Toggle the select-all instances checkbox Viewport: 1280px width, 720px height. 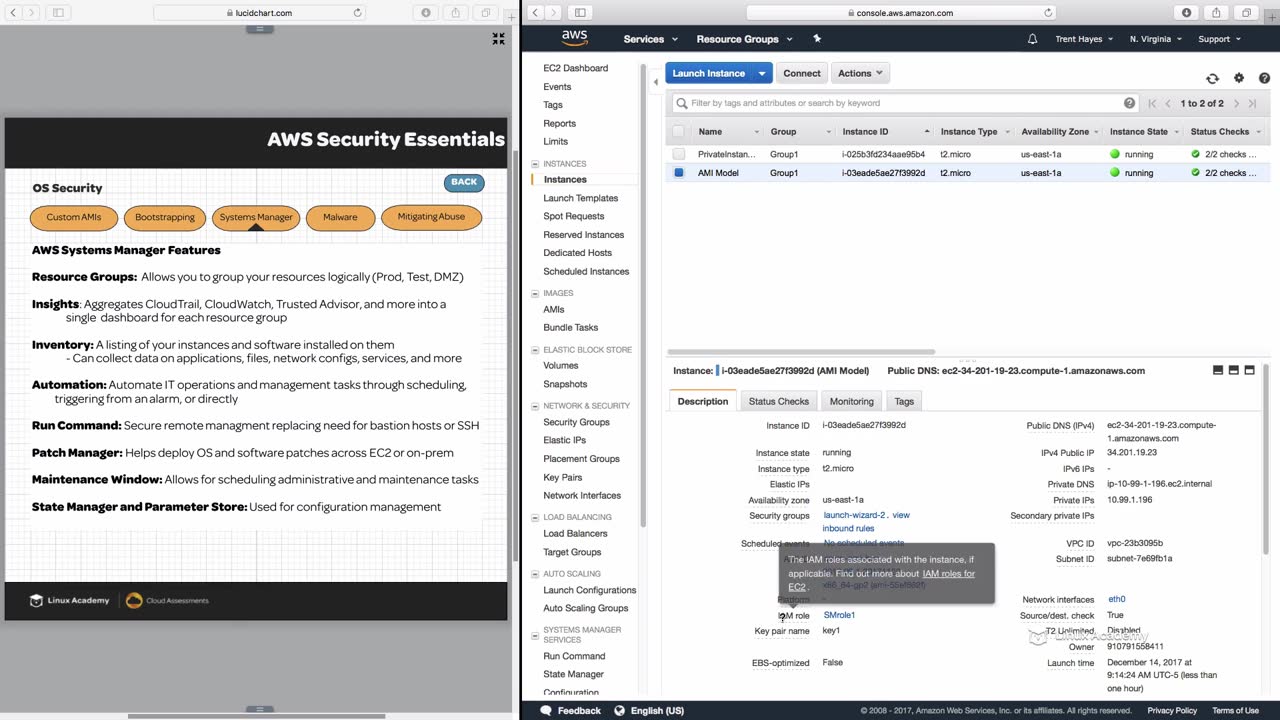coord(679,131)
